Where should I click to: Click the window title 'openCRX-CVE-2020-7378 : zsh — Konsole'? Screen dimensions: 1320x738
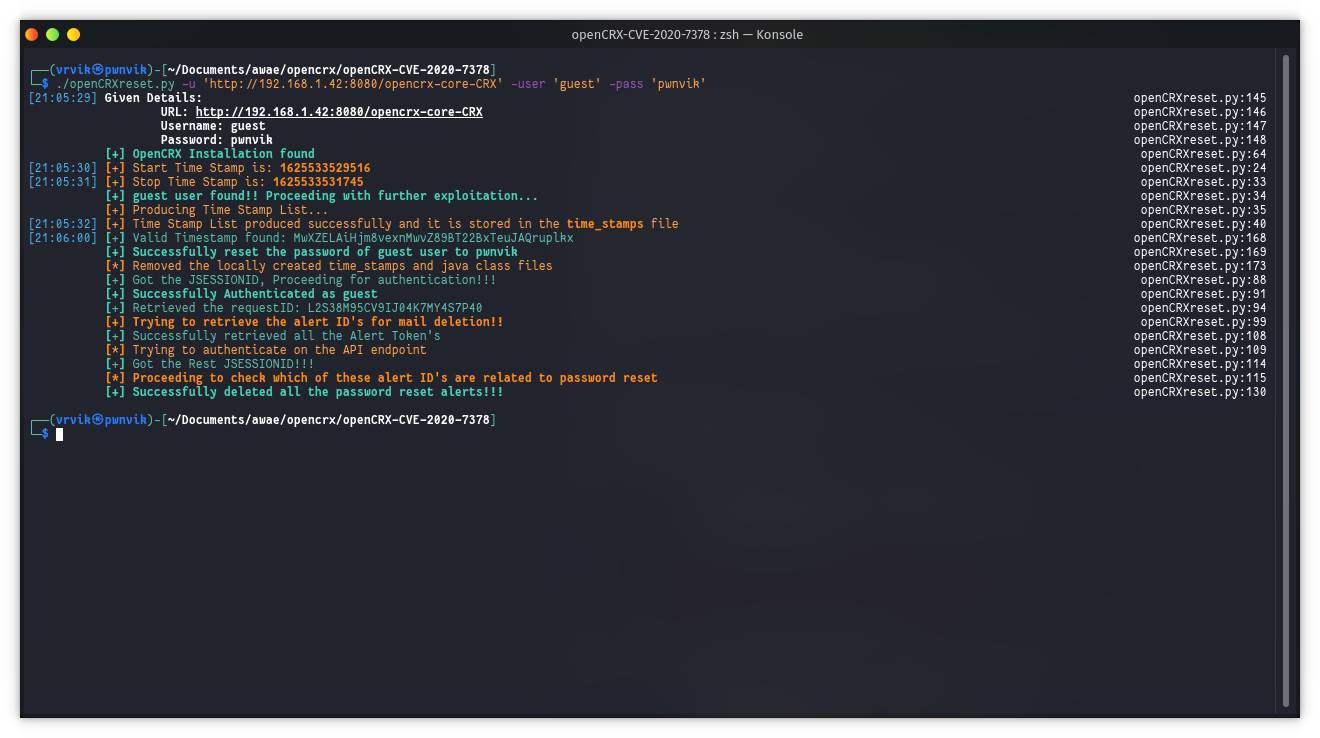click(687, 34)
